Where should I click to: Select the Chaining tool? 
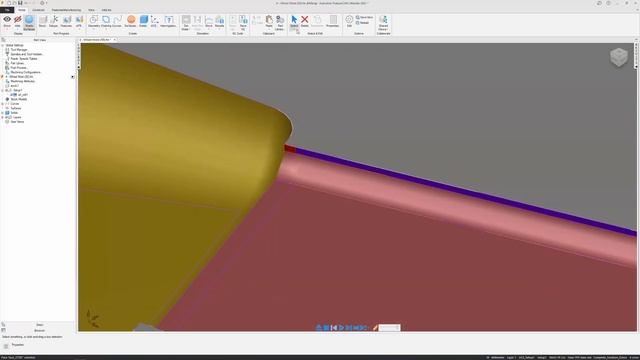pyautogui.click(x=106, y=20)
